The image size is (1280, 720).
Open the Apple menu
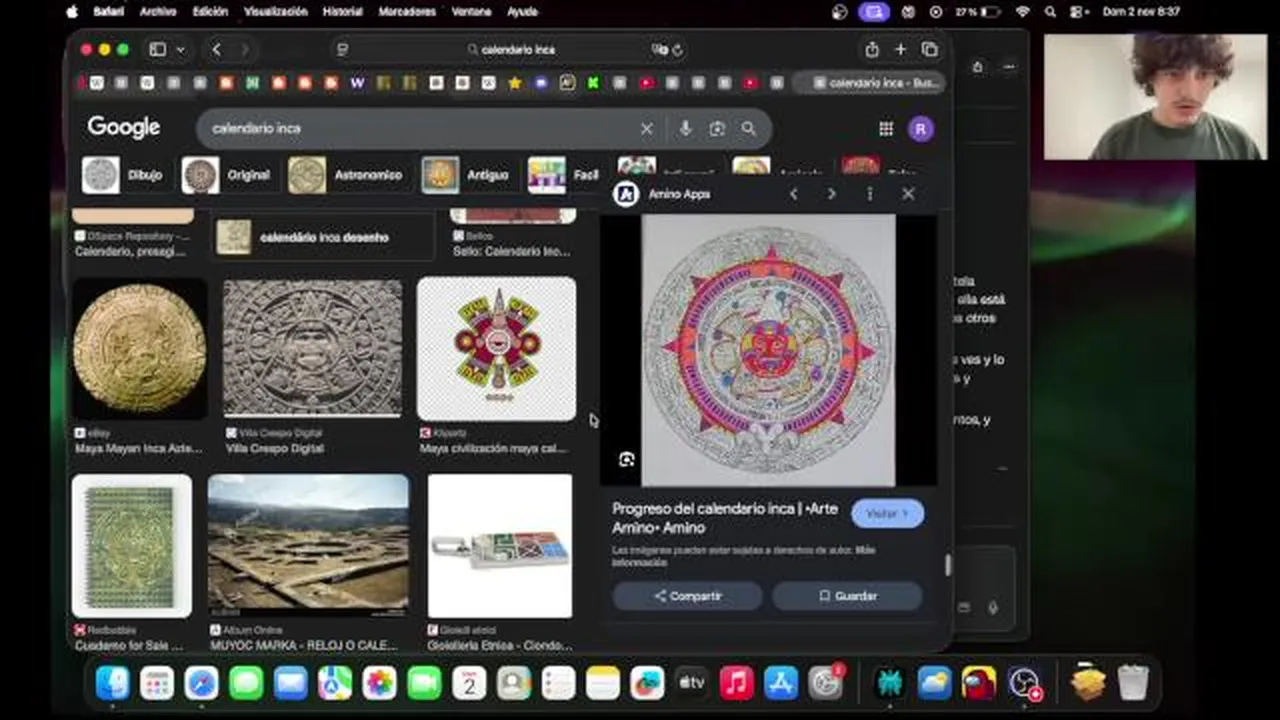pyautogui.click(x=72, y=12)
